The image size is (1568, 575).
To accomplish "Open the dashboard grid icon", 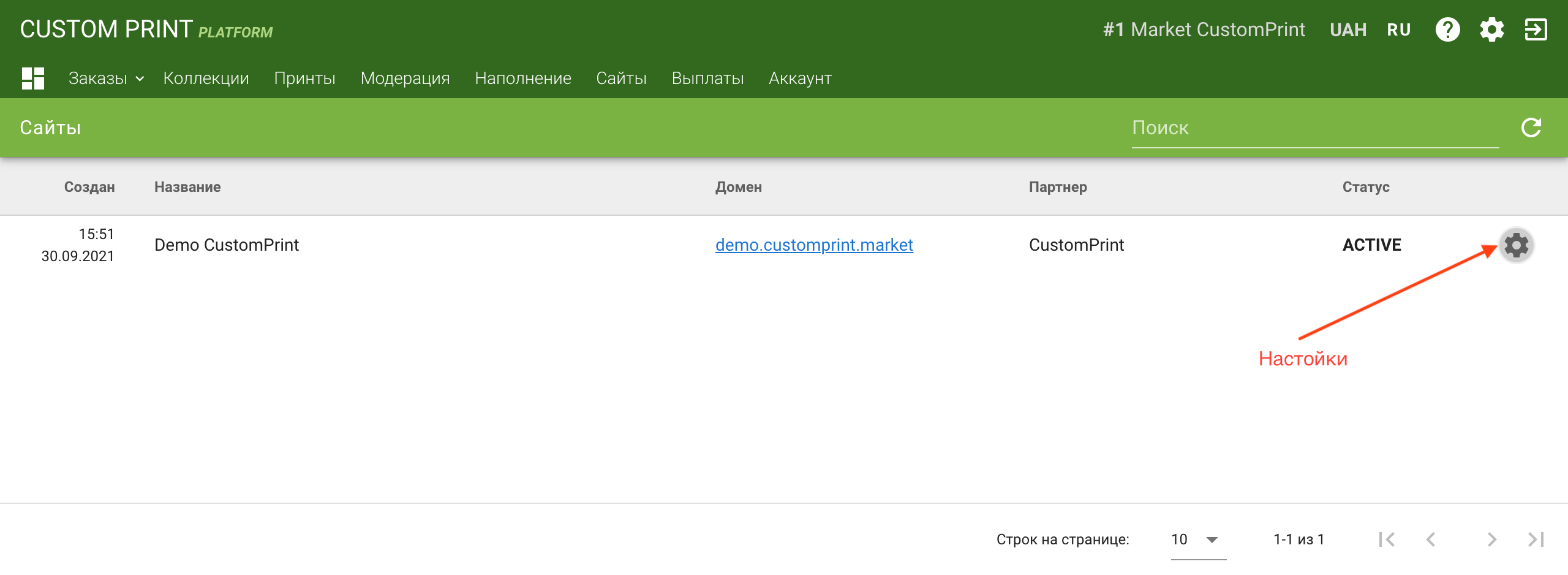I will coord(33,78).
